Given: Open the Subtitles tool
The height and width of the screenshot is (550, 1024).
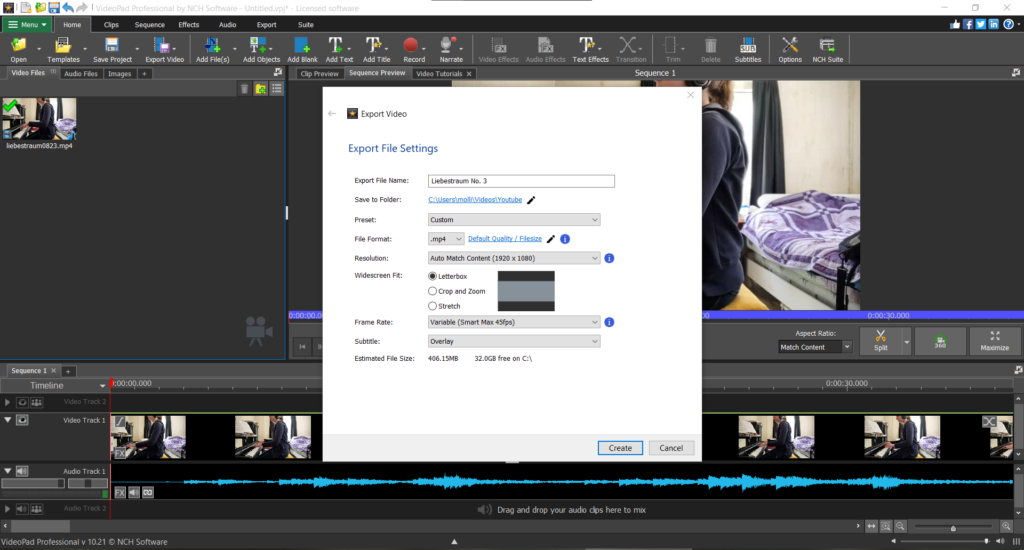Looking at the screenshot, I should click(x=747, y=48).
